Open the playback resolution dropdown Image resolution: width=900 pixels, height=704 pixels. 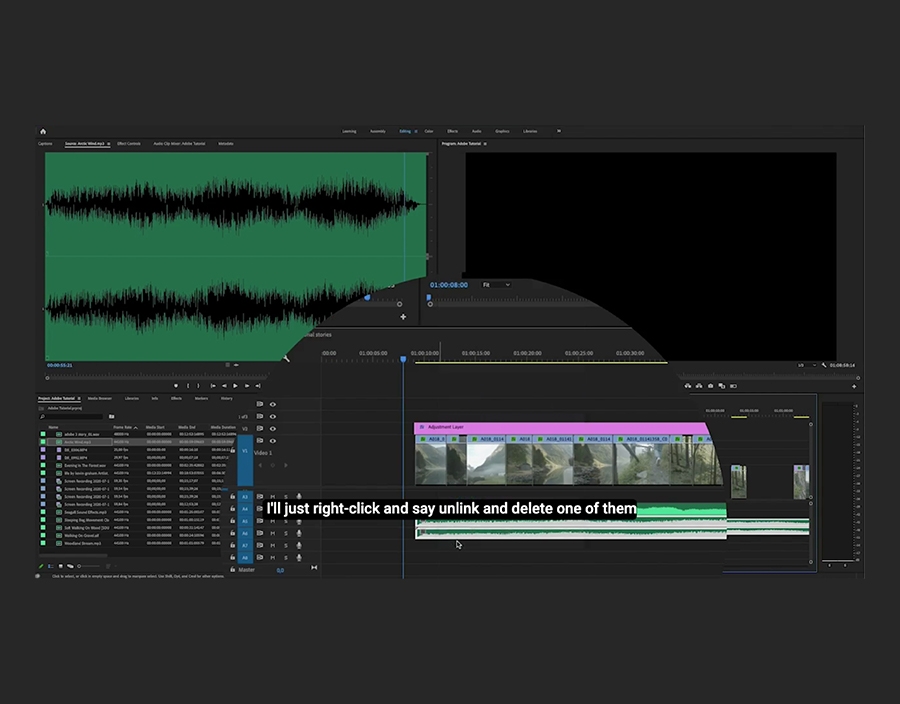[x=806, y=365]
